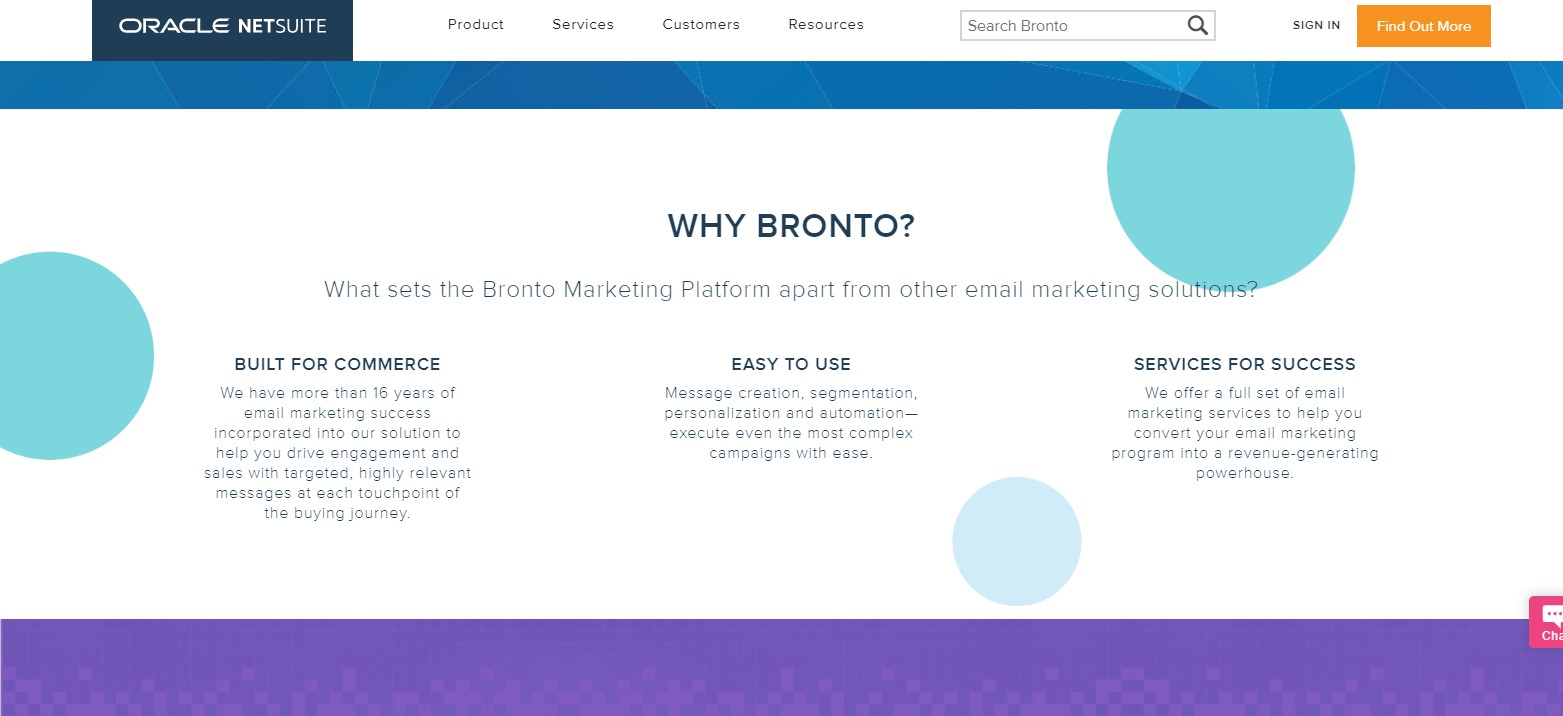Screen dimensions: 1563x716
Task: Click the SIGN IN link
Action: pyautogui.click(x=1316, y=26)
